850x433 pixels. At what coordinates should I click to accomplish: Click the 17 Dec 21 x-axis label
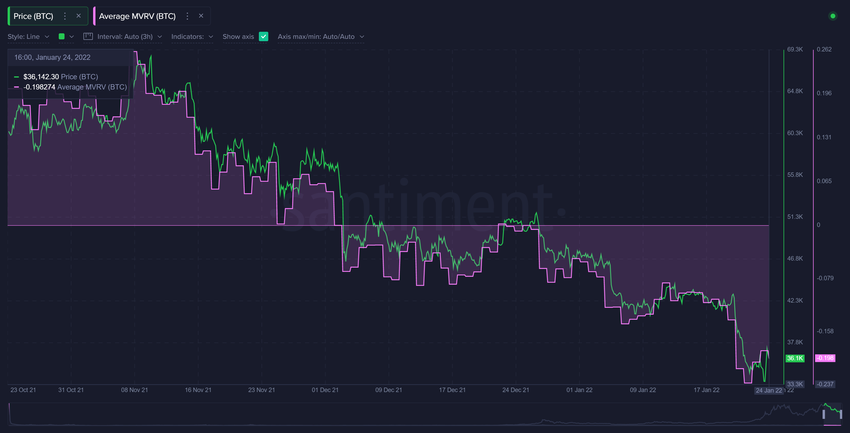(452, 390)
